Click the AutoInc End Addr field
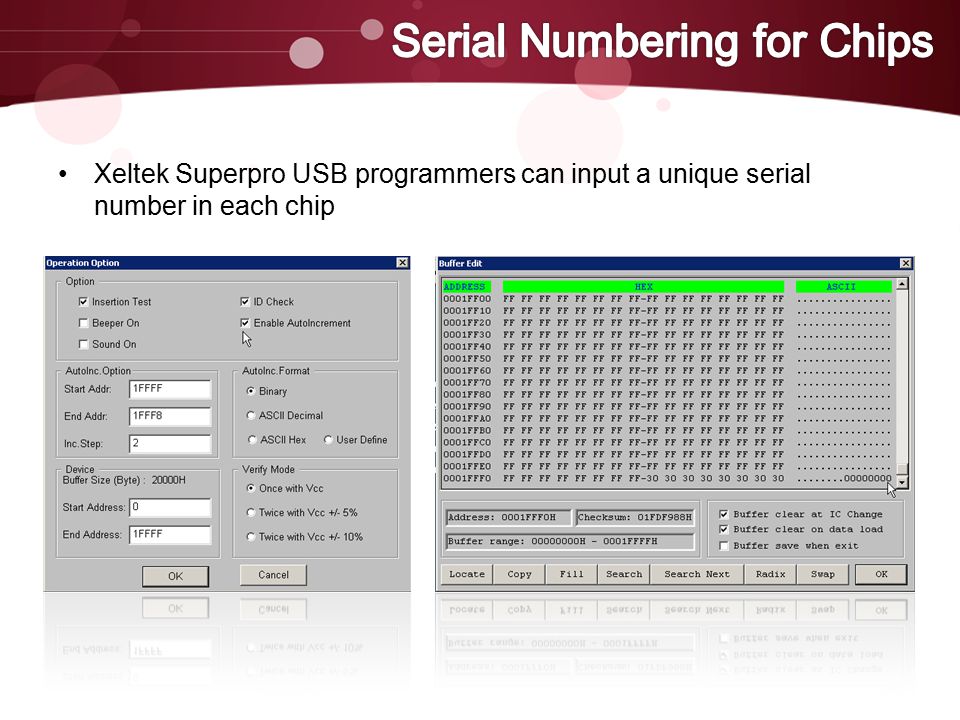Screen dimensions: 960x720 click(170, 416)
